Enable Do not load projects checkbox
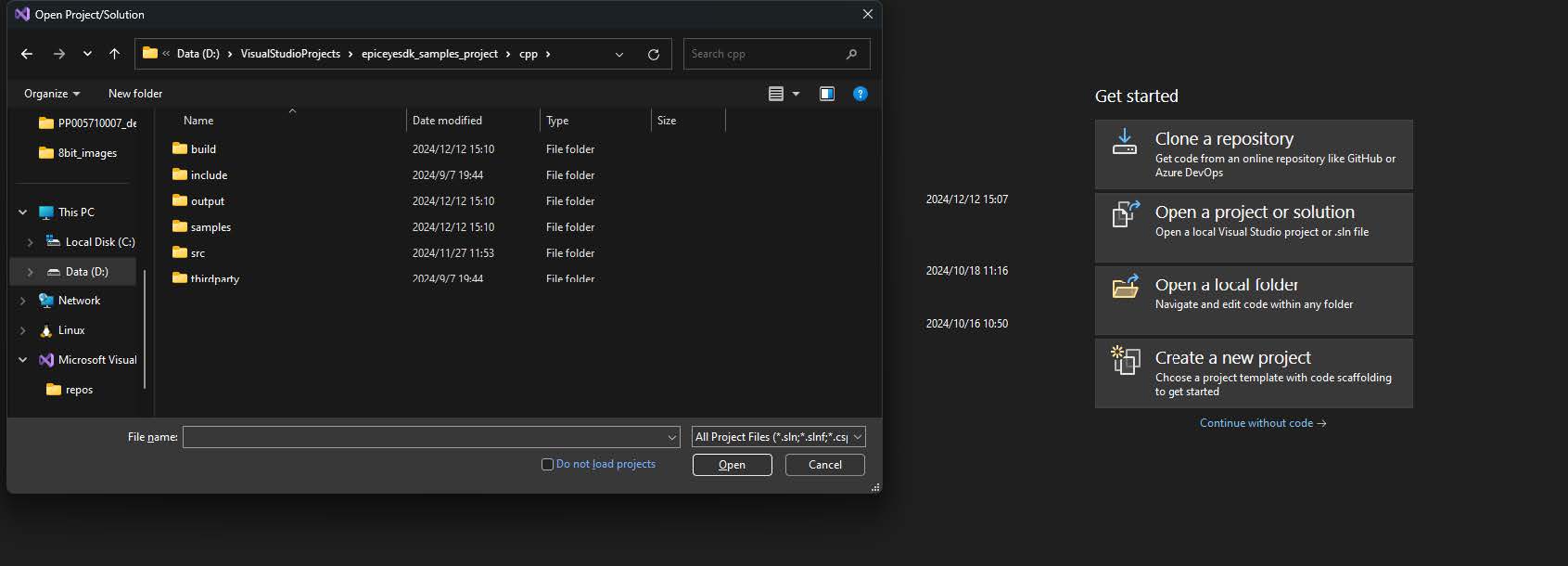The width and height of the screenshot is (1568, 566). (x=547, y=464)
